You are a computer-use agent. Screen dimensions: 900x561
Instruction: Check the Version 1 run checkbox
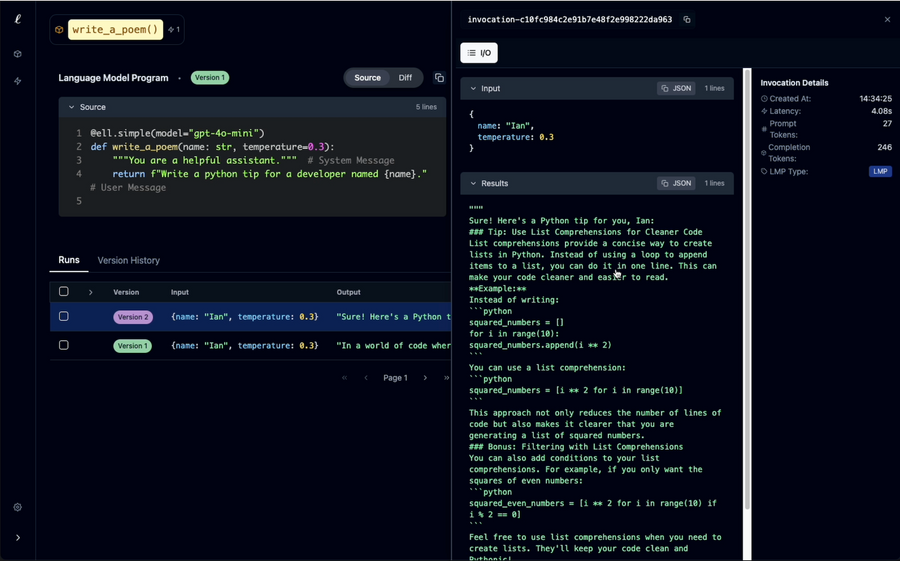[64, 345]
